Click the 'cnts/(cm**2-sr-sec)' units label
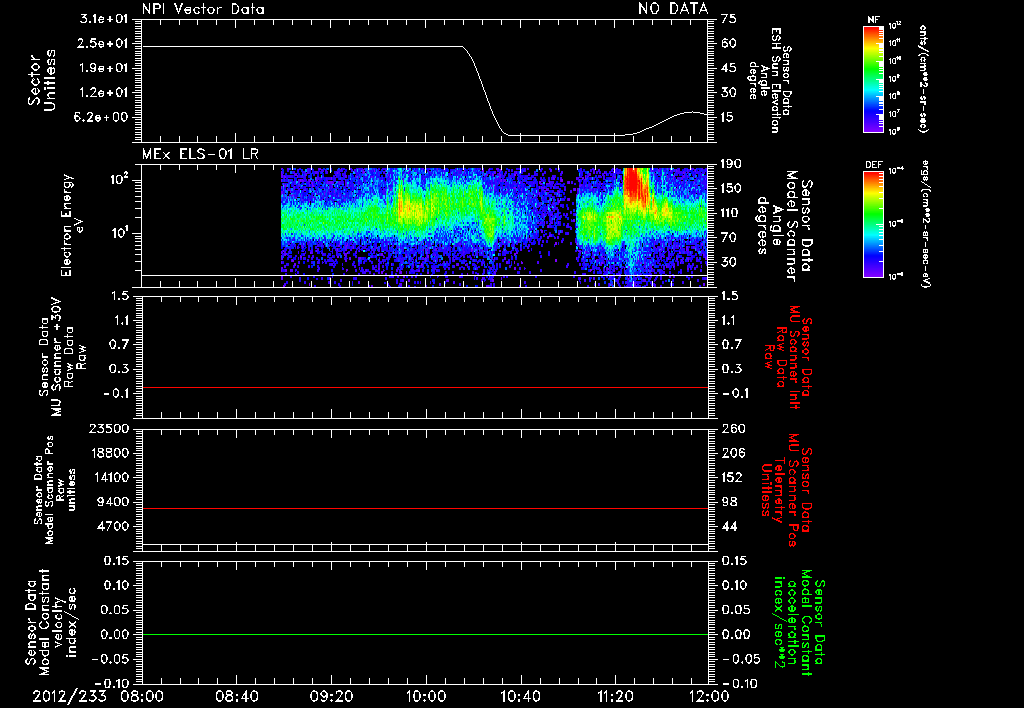1024x708 pixels. pyautogui.click(x=922, y=79)
